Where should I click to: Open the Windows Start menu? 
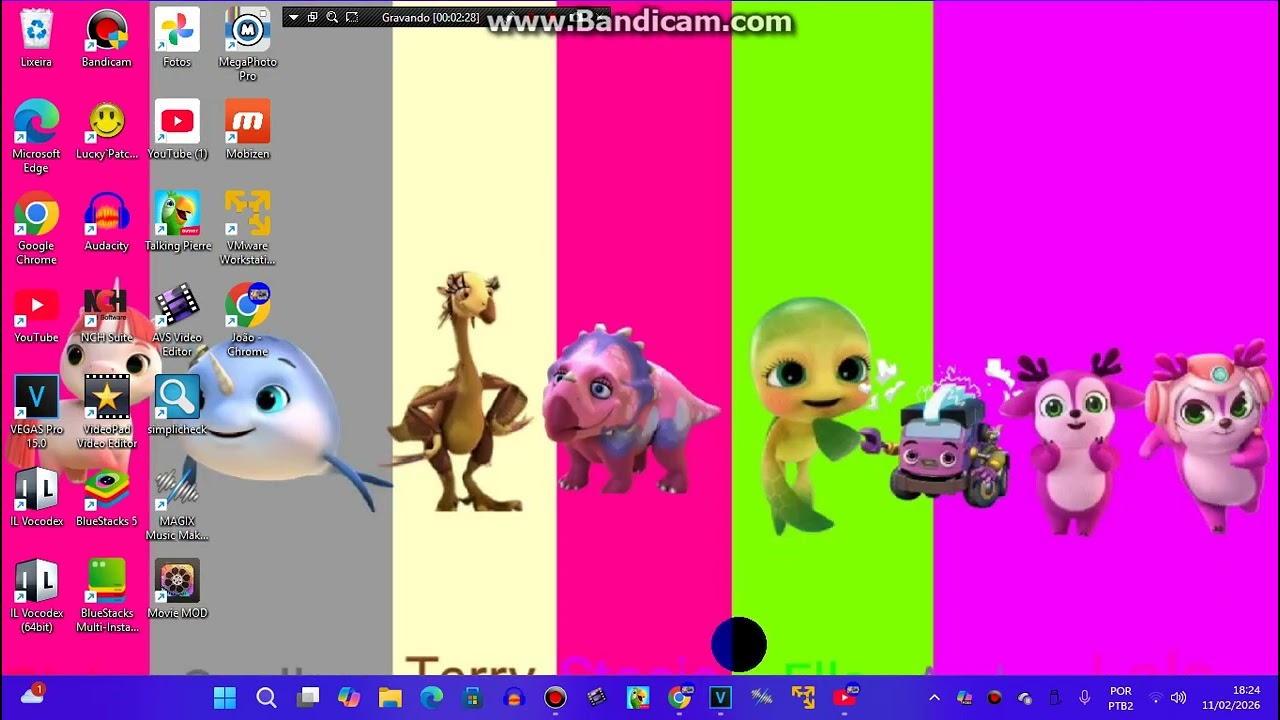point(225,697)
